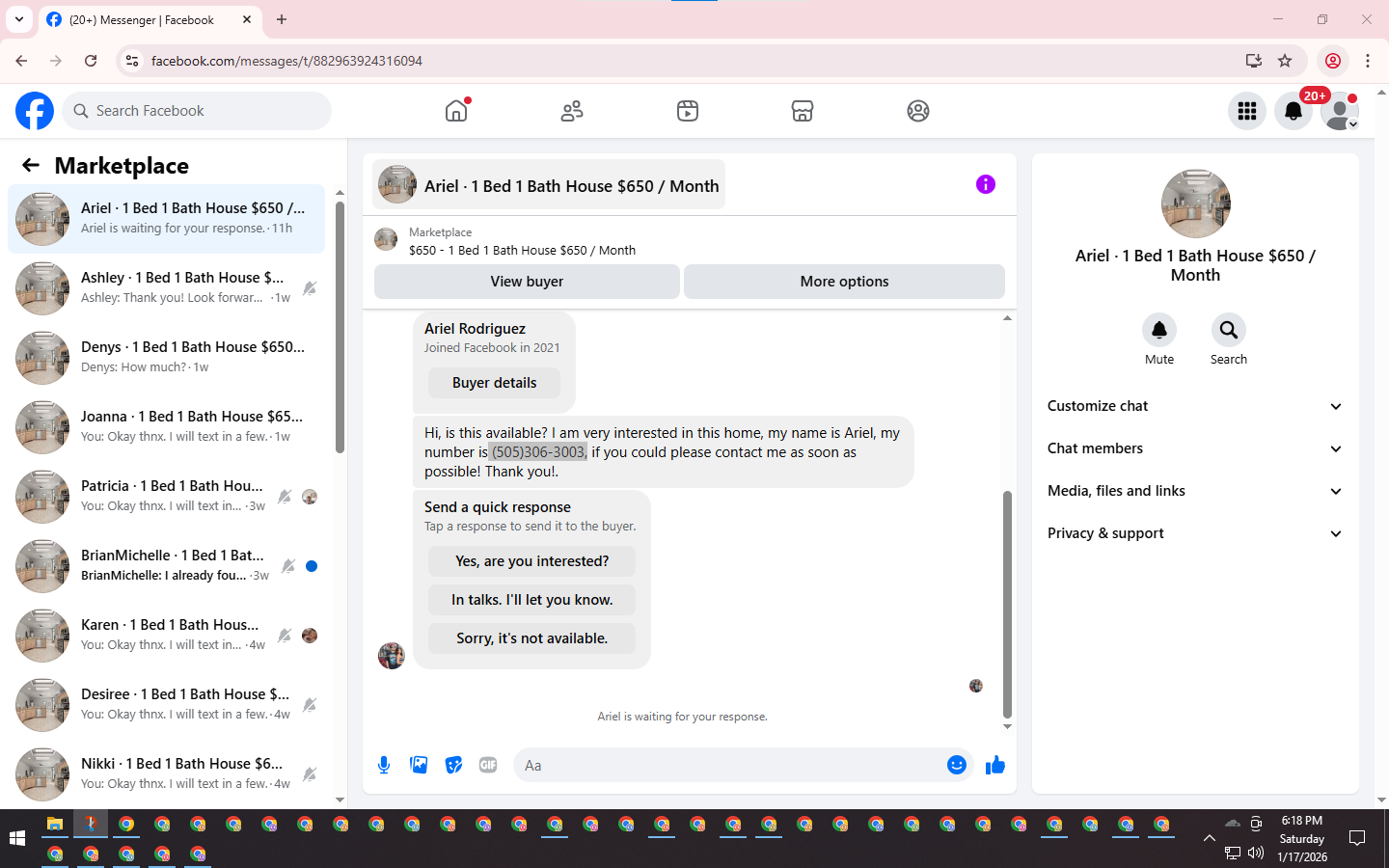Click the sender avatar beside quick responses
The image size is (1389, 868).
[x=392, y=656]
